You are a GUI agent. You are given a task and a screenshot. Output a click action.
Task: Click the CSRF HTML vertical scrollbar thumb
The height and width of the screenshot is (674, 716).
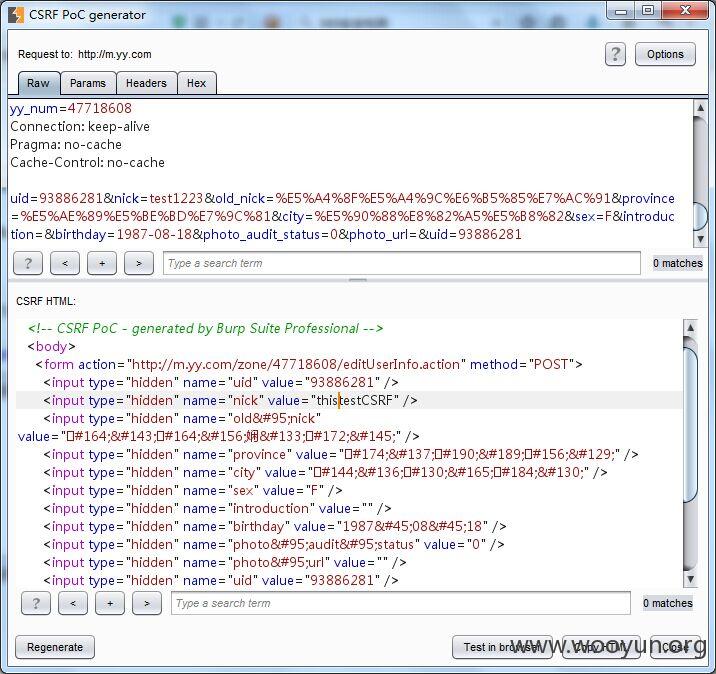[690, 425]
